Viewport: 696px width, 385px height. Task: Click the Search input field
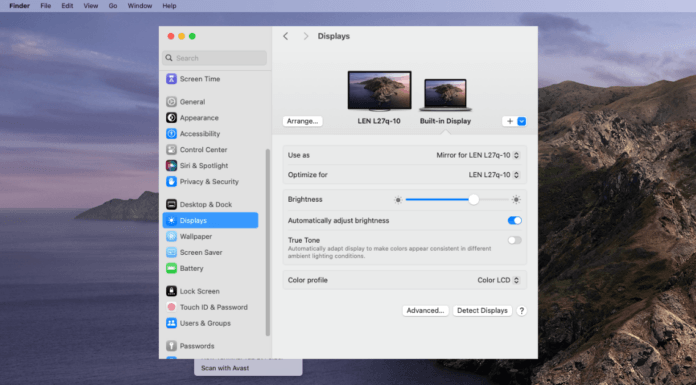tap(214, 58)
